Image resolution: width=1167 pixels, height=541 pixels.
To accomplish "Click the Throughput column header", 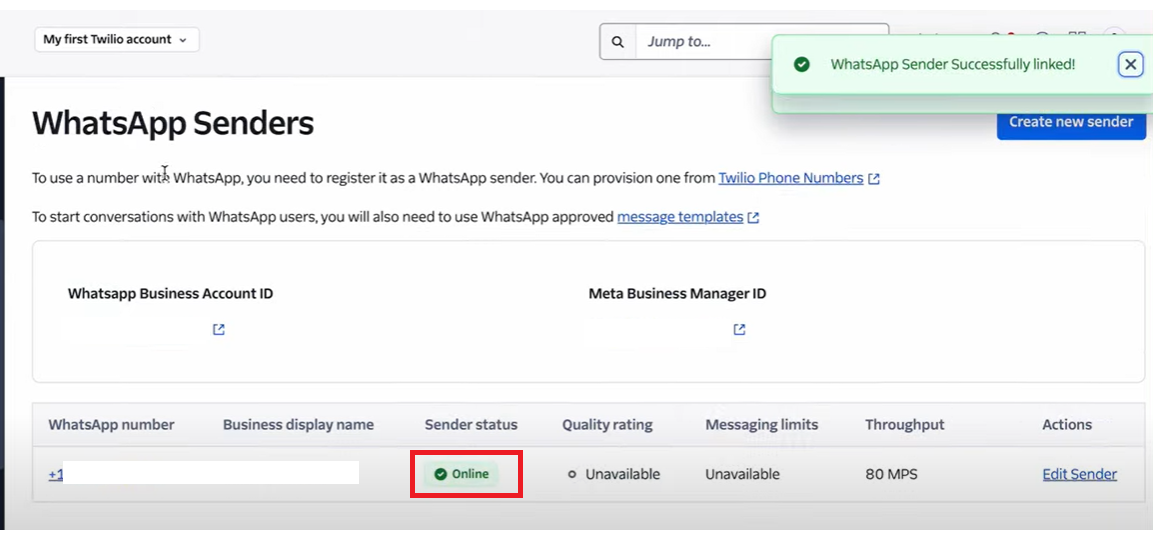I will [x=904, y=425].
